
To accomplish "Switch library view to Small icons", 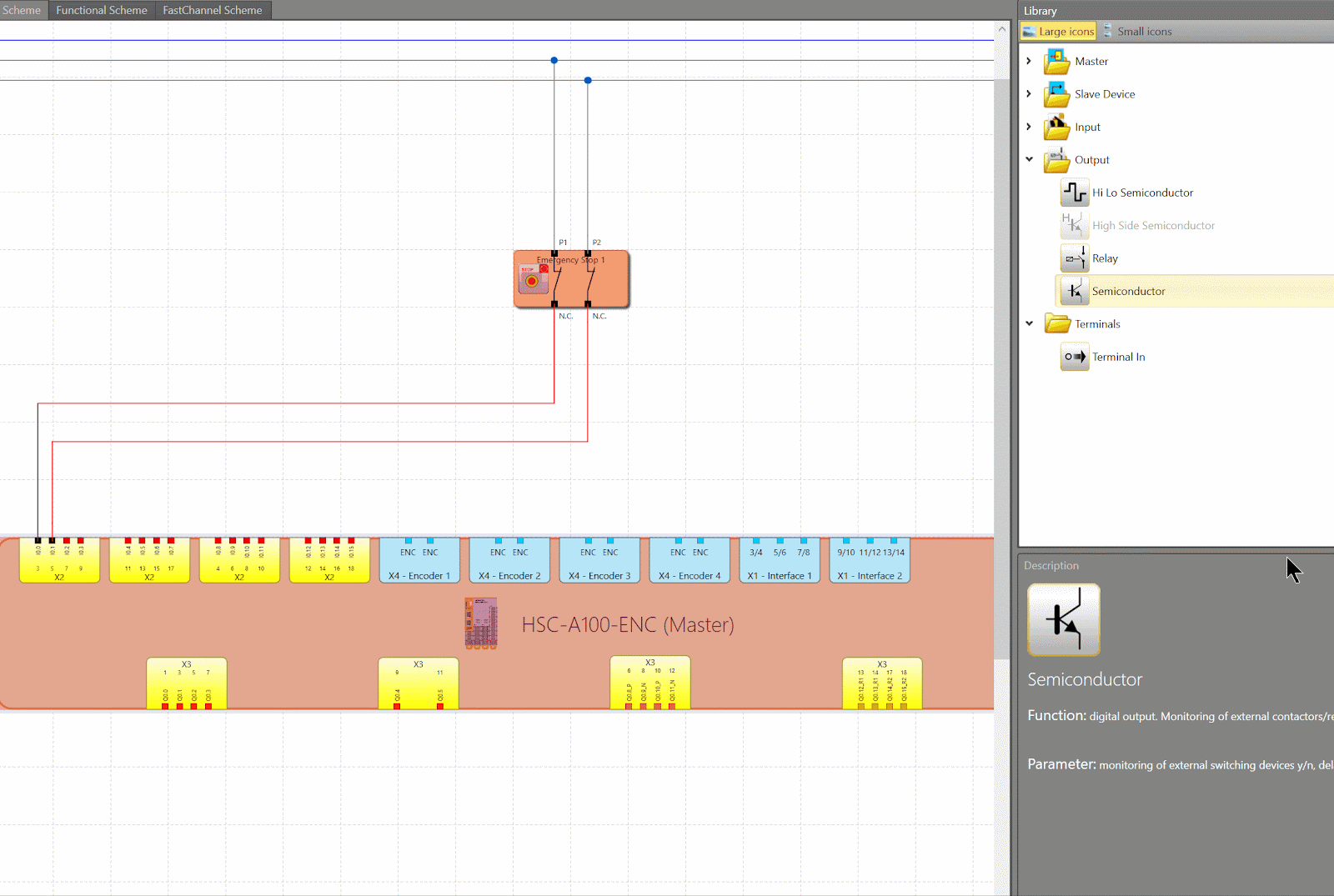I will (x=1137, y=31).
